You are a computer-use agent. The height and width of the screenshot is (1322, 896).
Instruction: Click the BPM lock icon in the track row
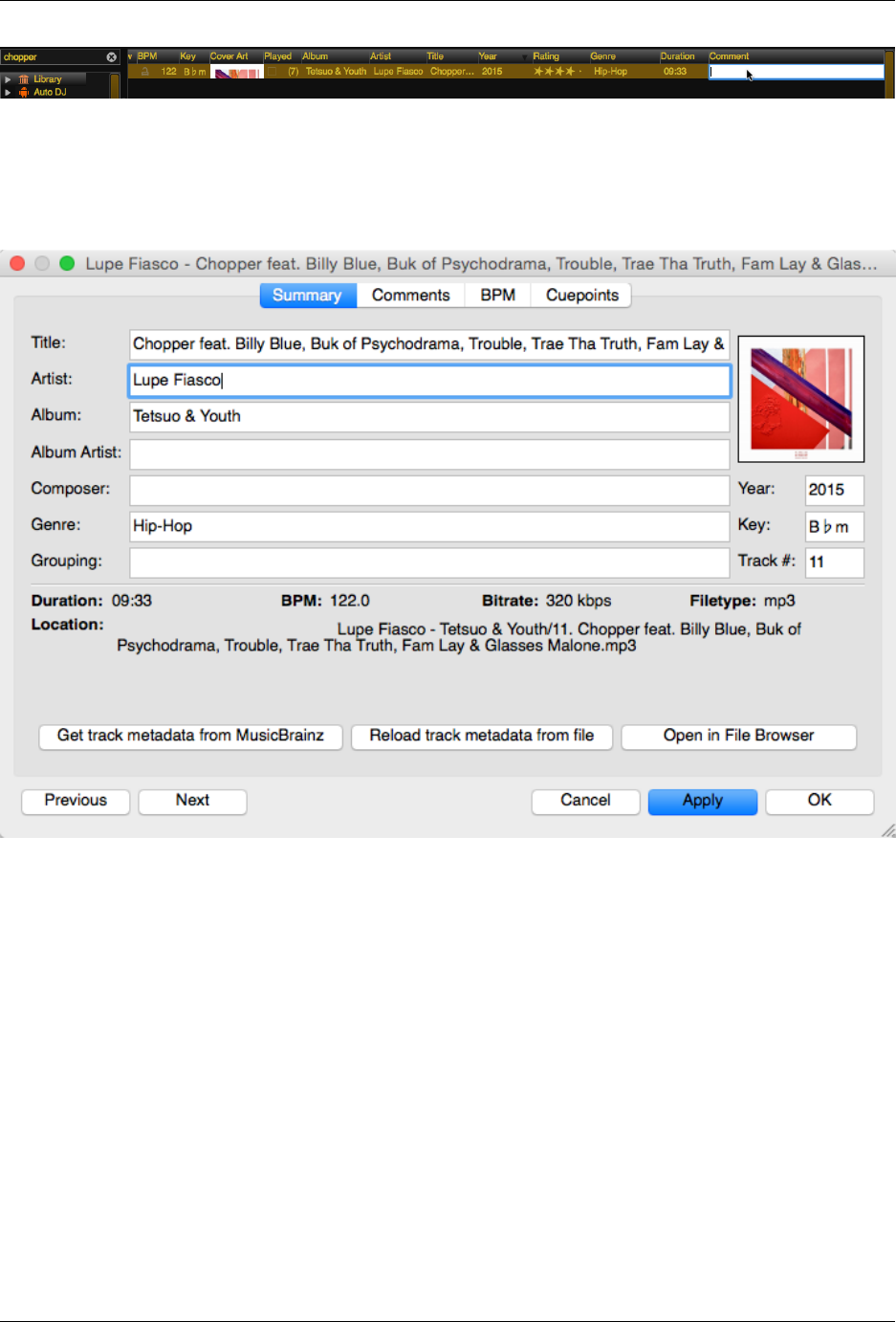pyautogui.click(x=145, y=72)
